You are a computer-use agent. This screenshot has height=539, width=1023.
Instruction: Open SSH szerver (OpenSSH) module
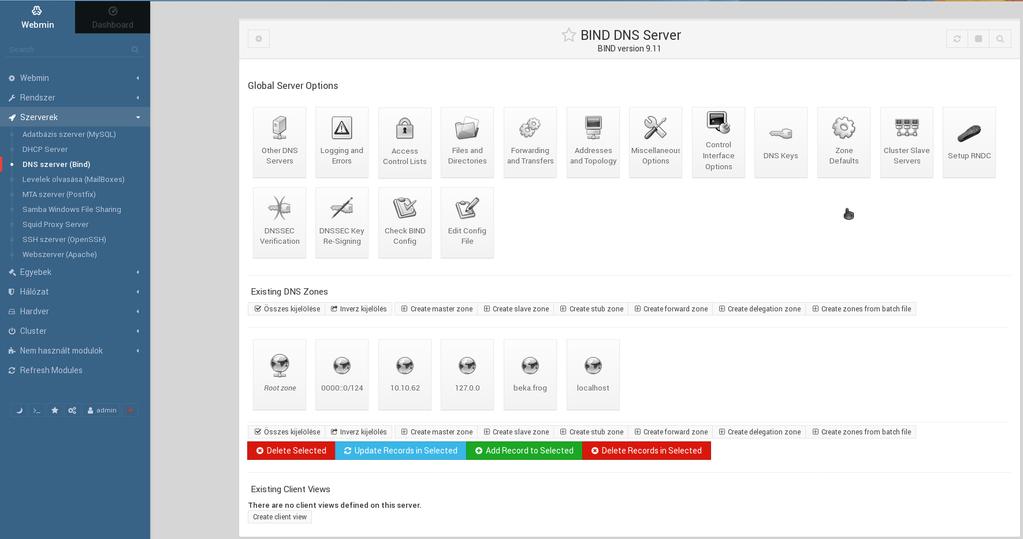tap(64, 239)
